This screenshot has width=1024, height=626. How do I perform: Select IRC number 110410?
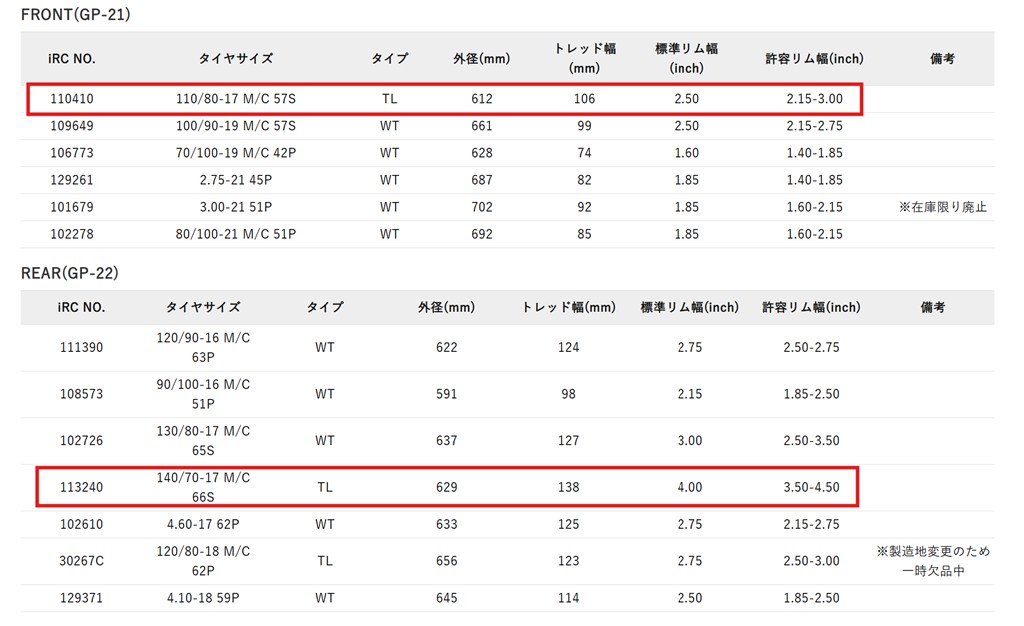pyautogui.click(x=72, y=99)
